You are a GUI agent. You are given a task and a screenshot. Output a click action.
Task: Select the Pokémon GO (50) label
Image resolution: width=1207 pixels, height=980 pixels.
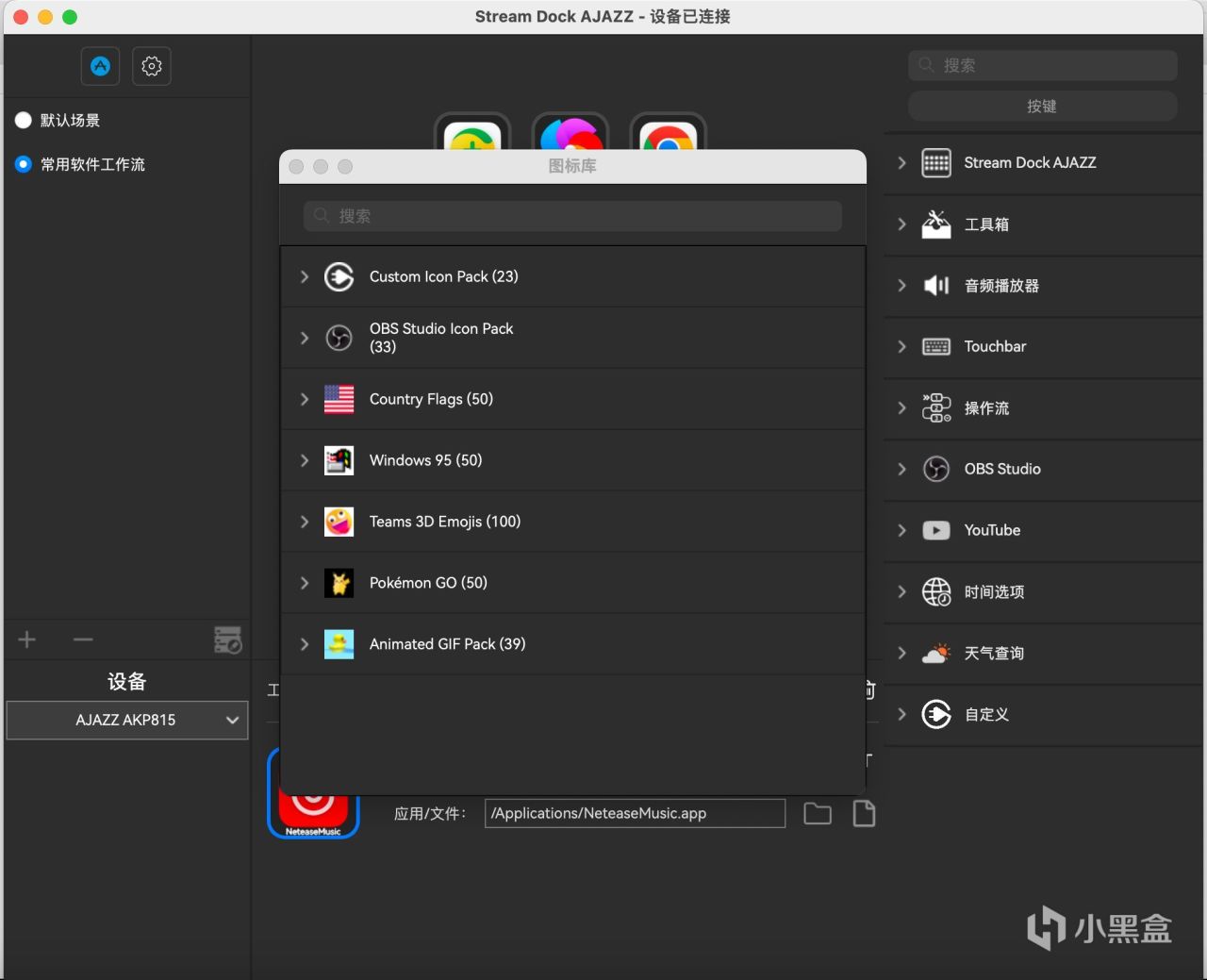(x=428, y=583)
